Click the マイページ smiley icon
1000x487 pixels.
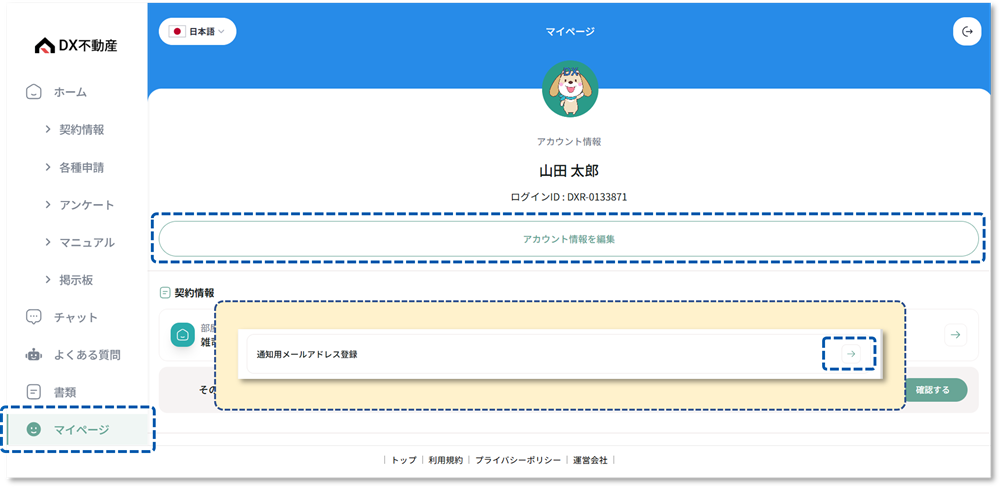33,430
